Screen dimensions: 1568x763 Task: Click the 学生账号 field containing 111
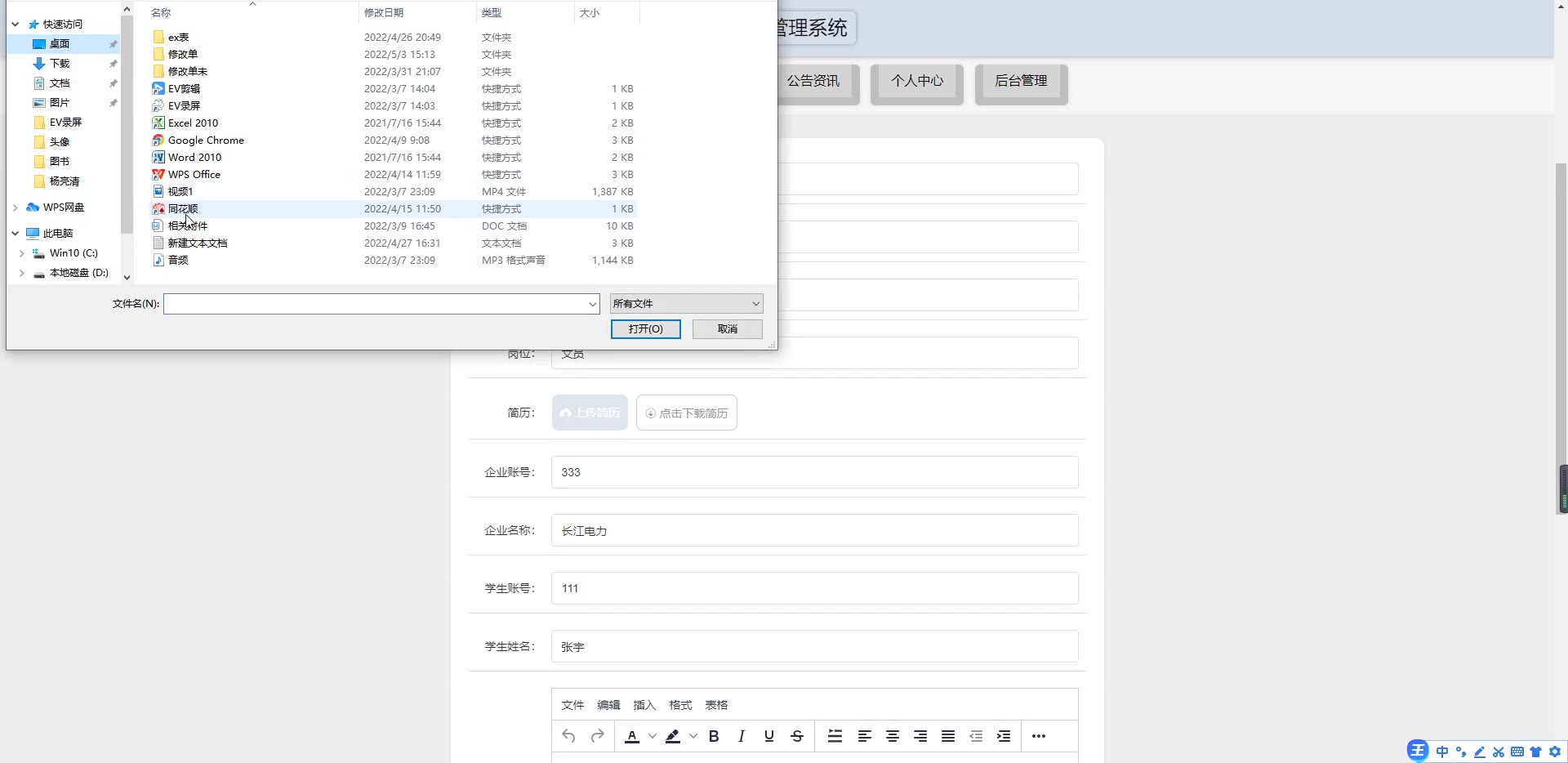815,588
